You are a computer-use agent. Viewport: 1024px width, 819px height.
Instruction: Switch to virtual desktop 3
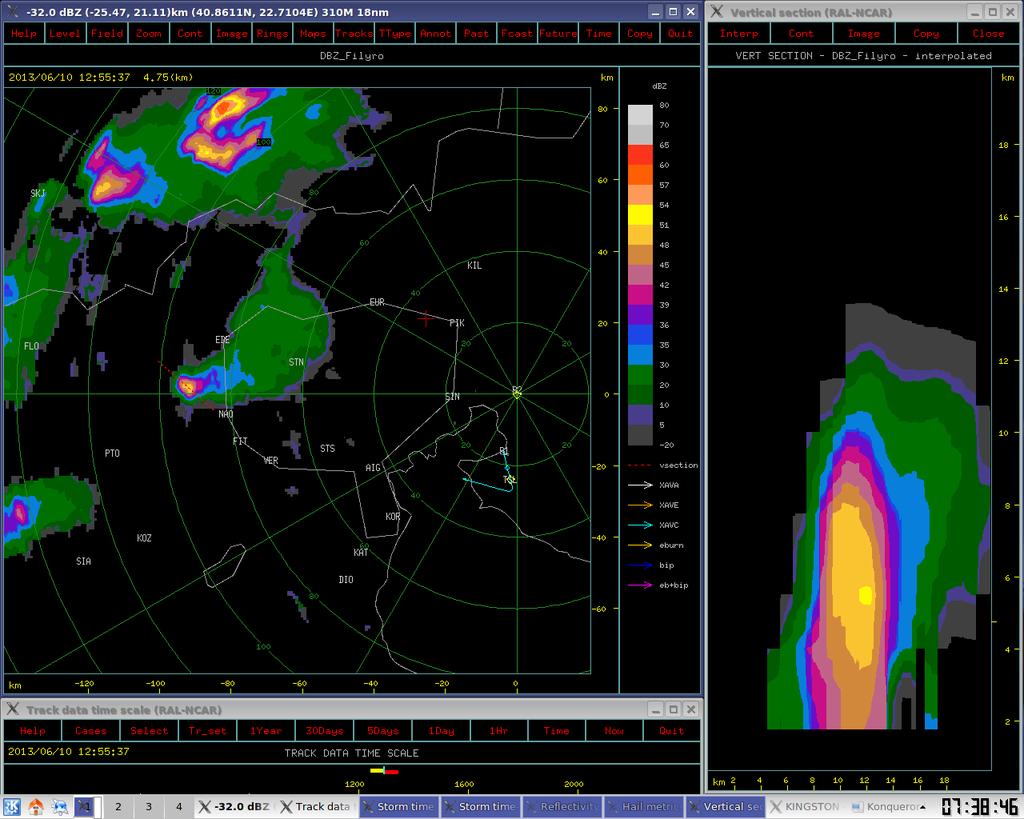(x=149, y=807)
